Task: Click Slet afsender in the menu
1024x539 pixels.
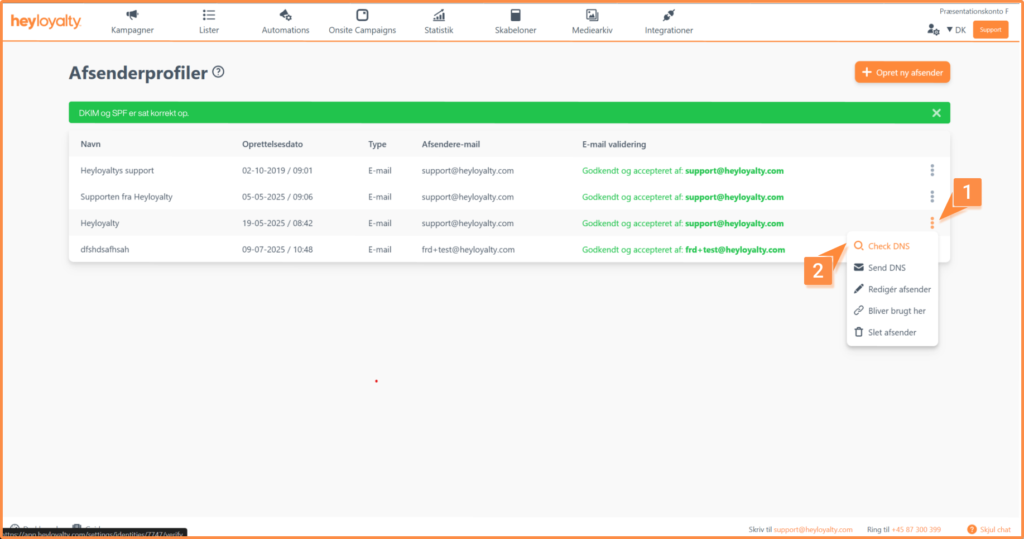Action: pyautogui.click(x=891, y=332)
